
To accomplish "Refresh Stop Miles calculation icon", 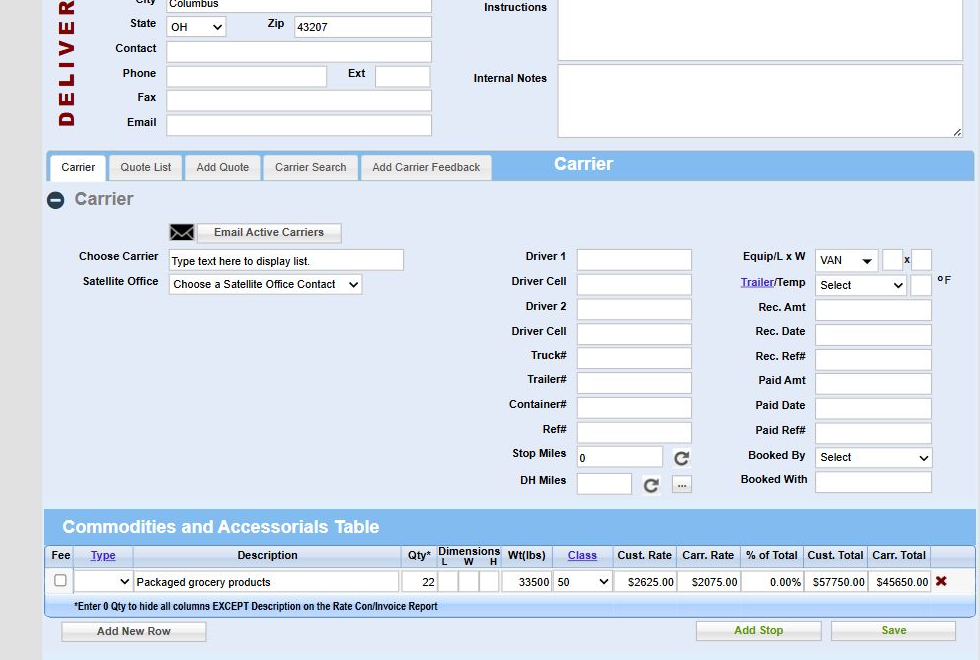I will point(681,458).
